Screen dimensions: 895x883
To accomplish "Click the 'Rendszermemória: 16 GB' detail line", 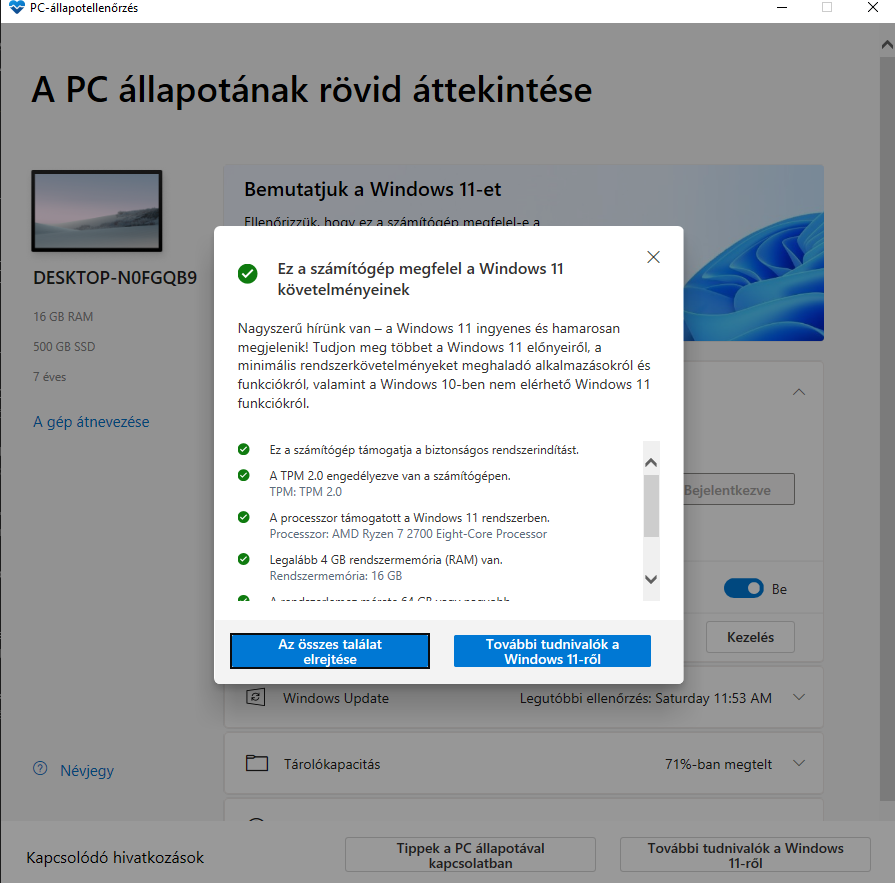I will (x=336, y=575).
